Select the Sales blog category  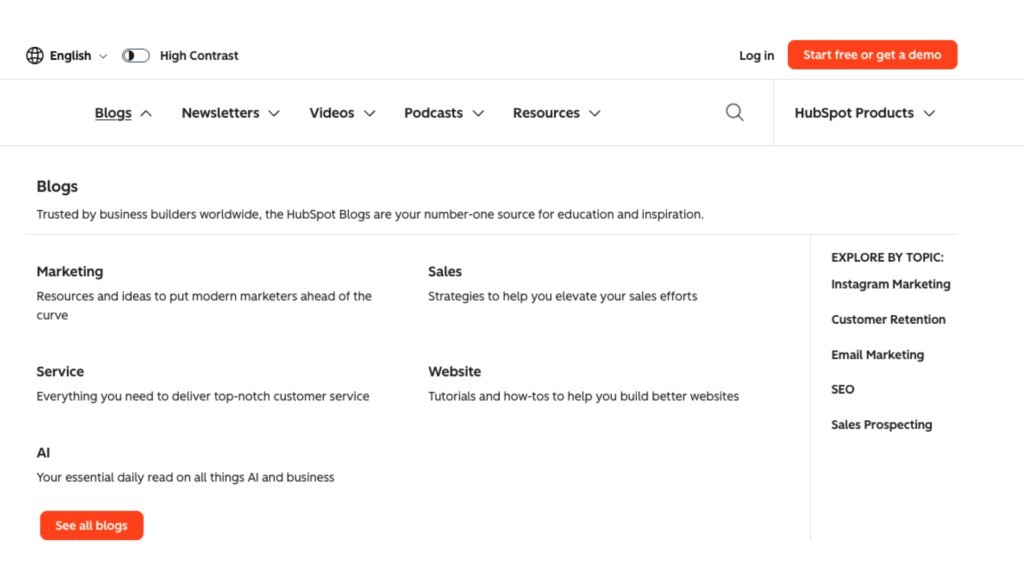[x=444, y=271]
